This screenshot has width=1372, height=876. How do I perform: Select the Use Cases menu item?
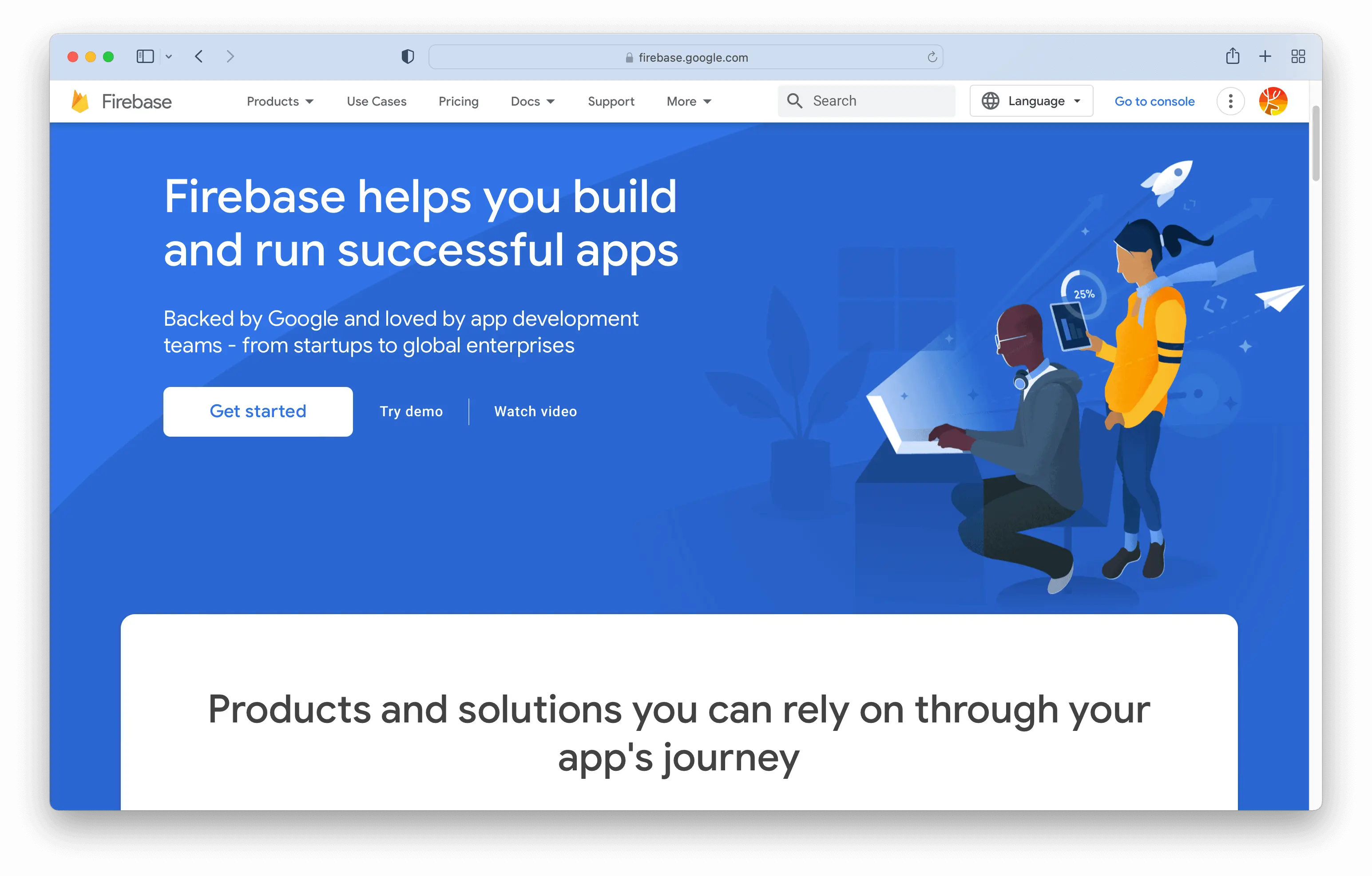(376, 100)
